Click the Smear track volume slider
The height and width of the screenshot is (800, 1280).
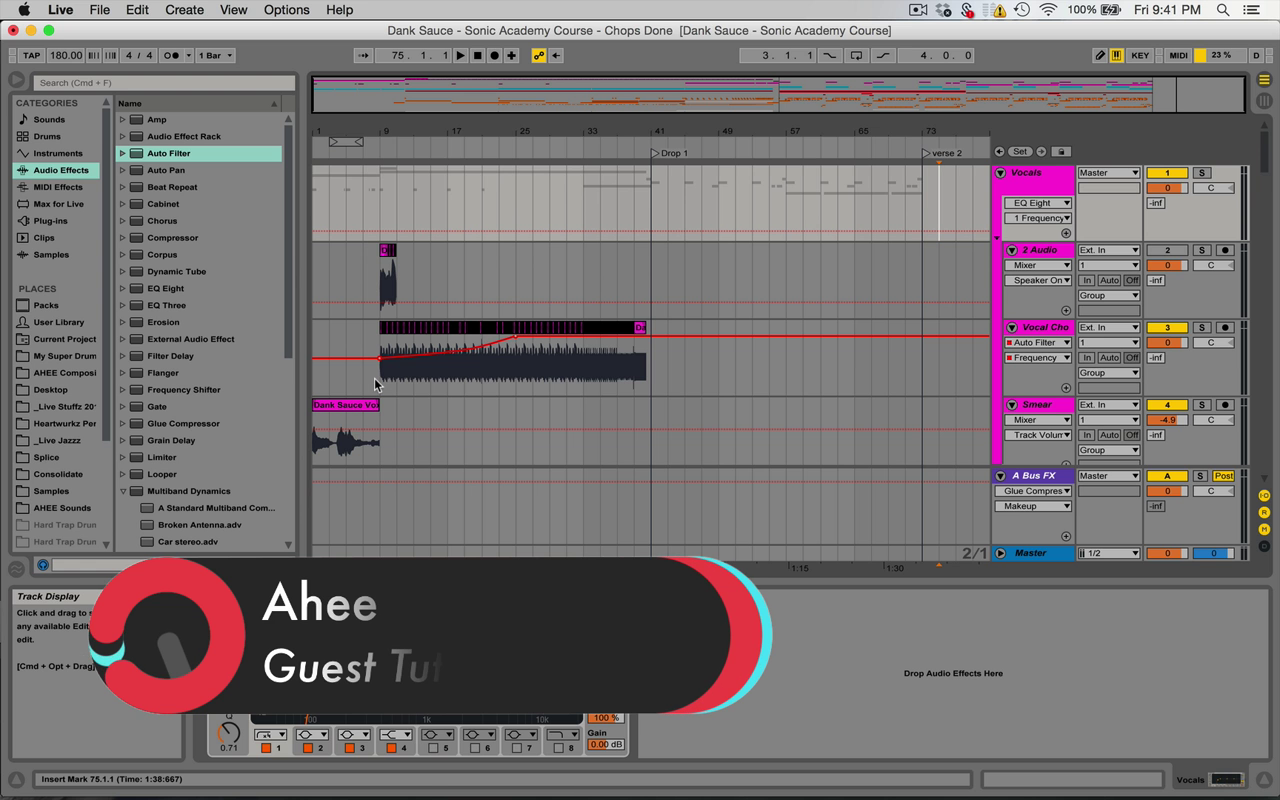point(1166,420)
